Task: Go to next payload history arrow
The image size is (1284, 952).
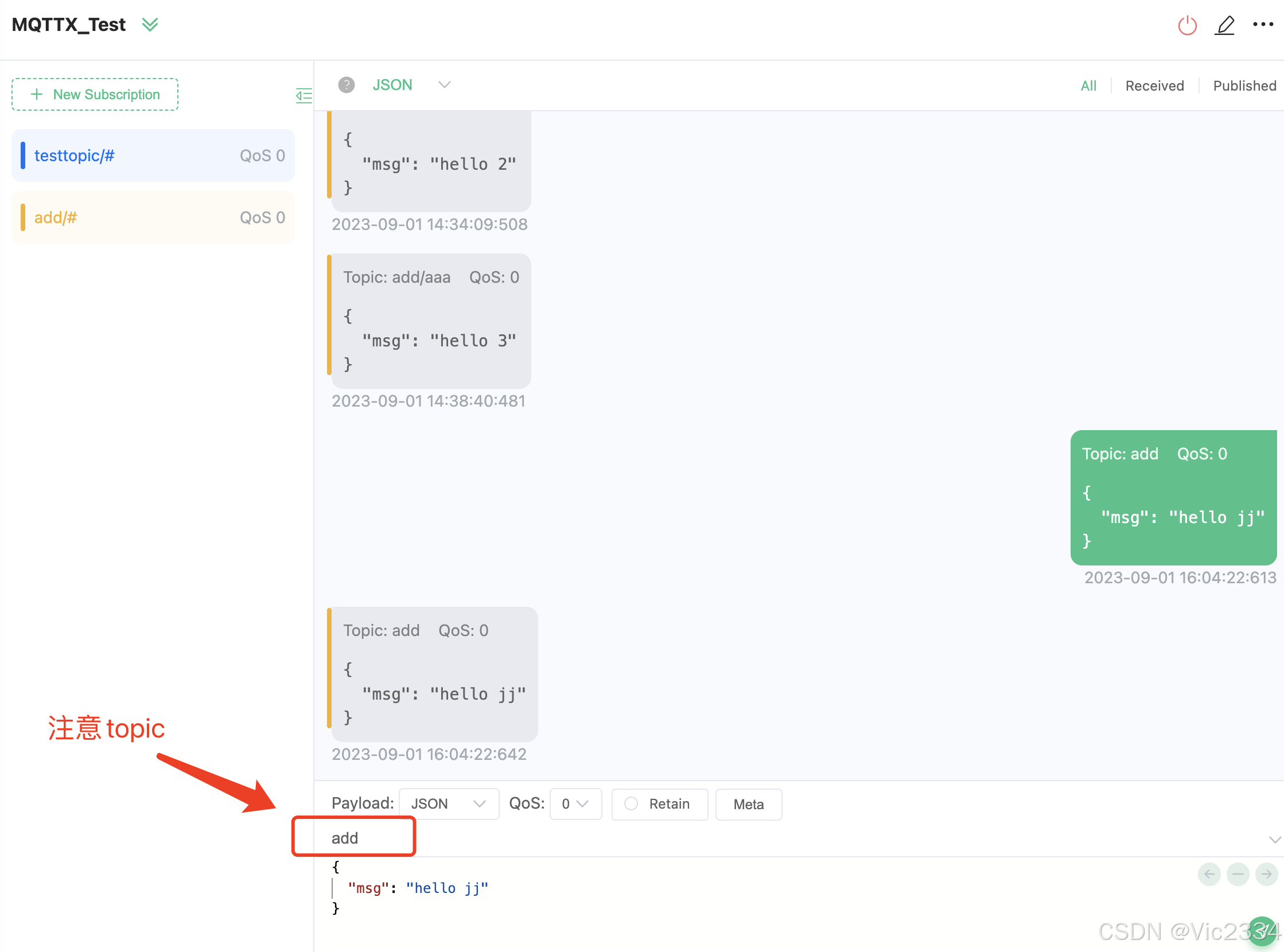Action: pos(1266,874)
